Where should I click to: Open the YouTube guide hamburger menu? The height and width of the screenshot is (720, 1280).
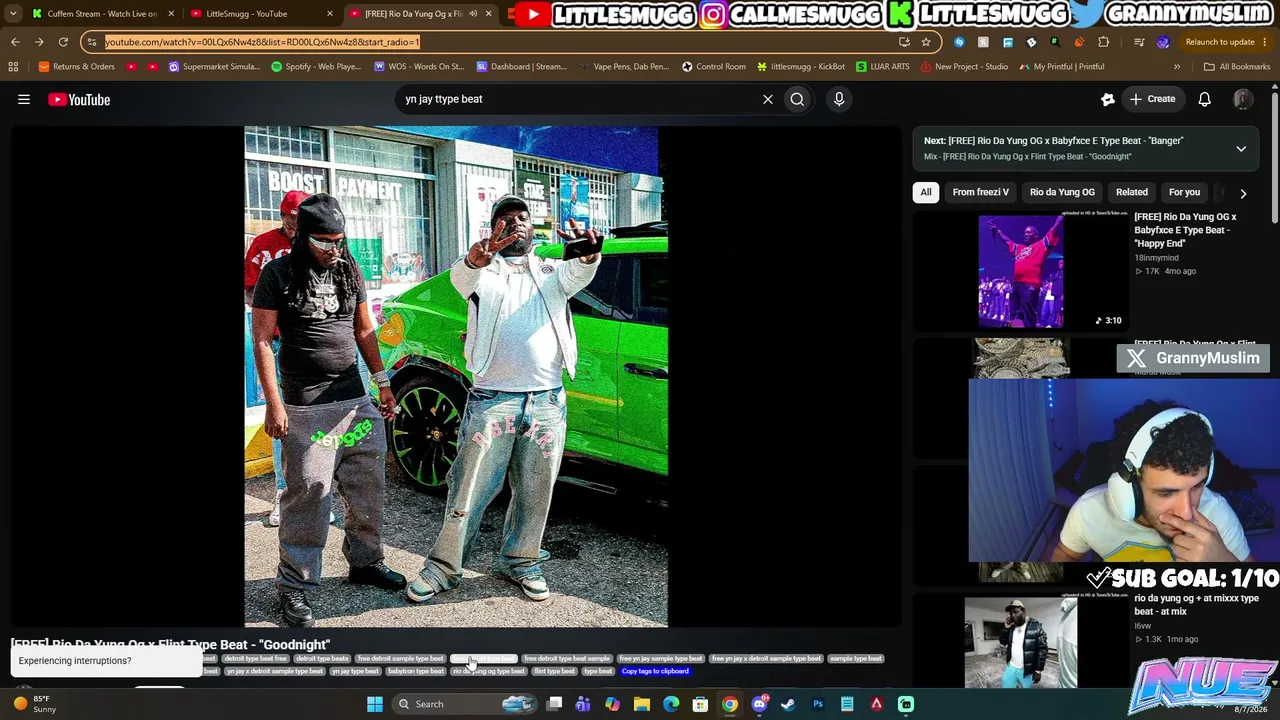(24, 99)
